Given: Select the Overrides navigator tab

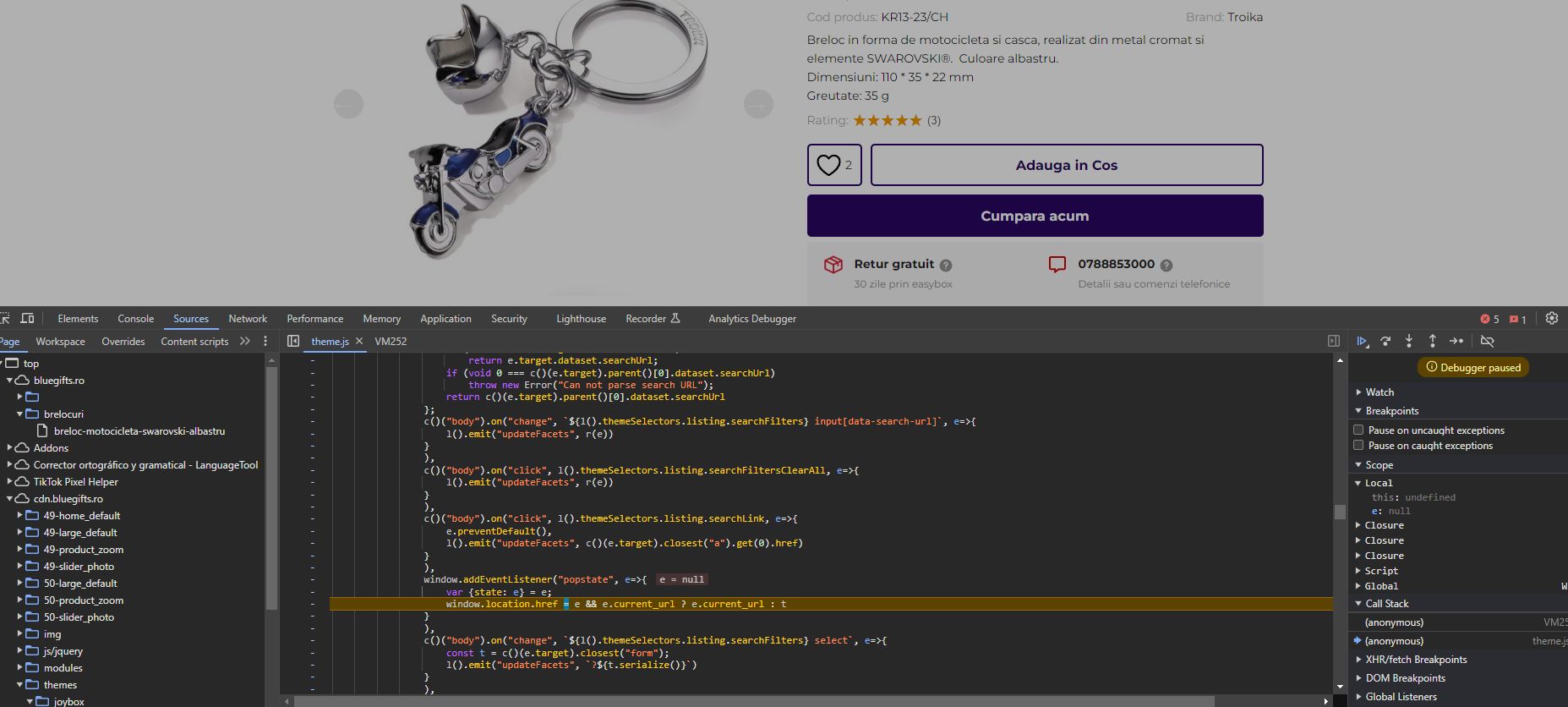Looking at the screenshot, I should coord(123,342).
